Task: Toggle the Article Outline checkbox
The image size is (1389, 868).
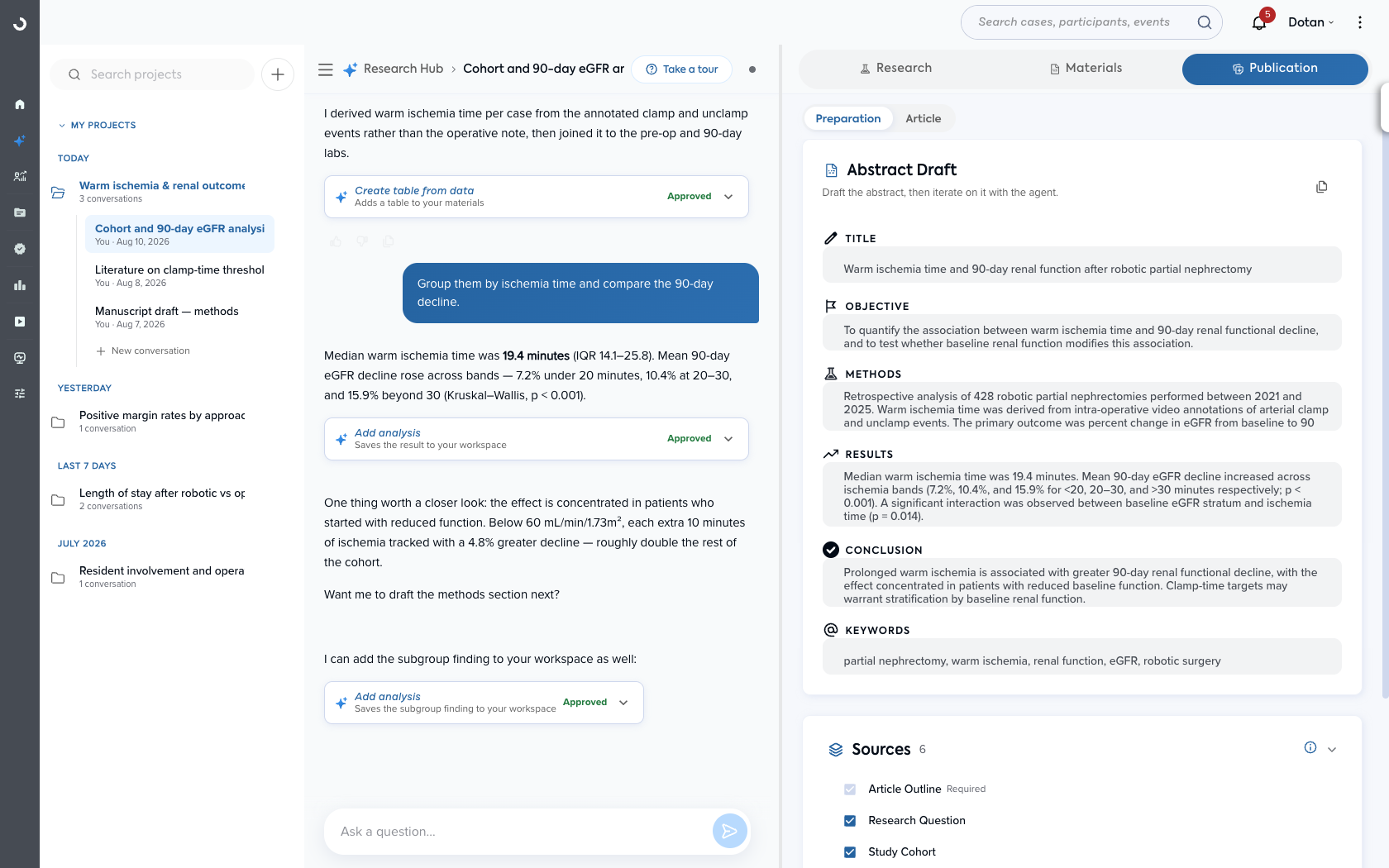Action: [x=850, y=789]
